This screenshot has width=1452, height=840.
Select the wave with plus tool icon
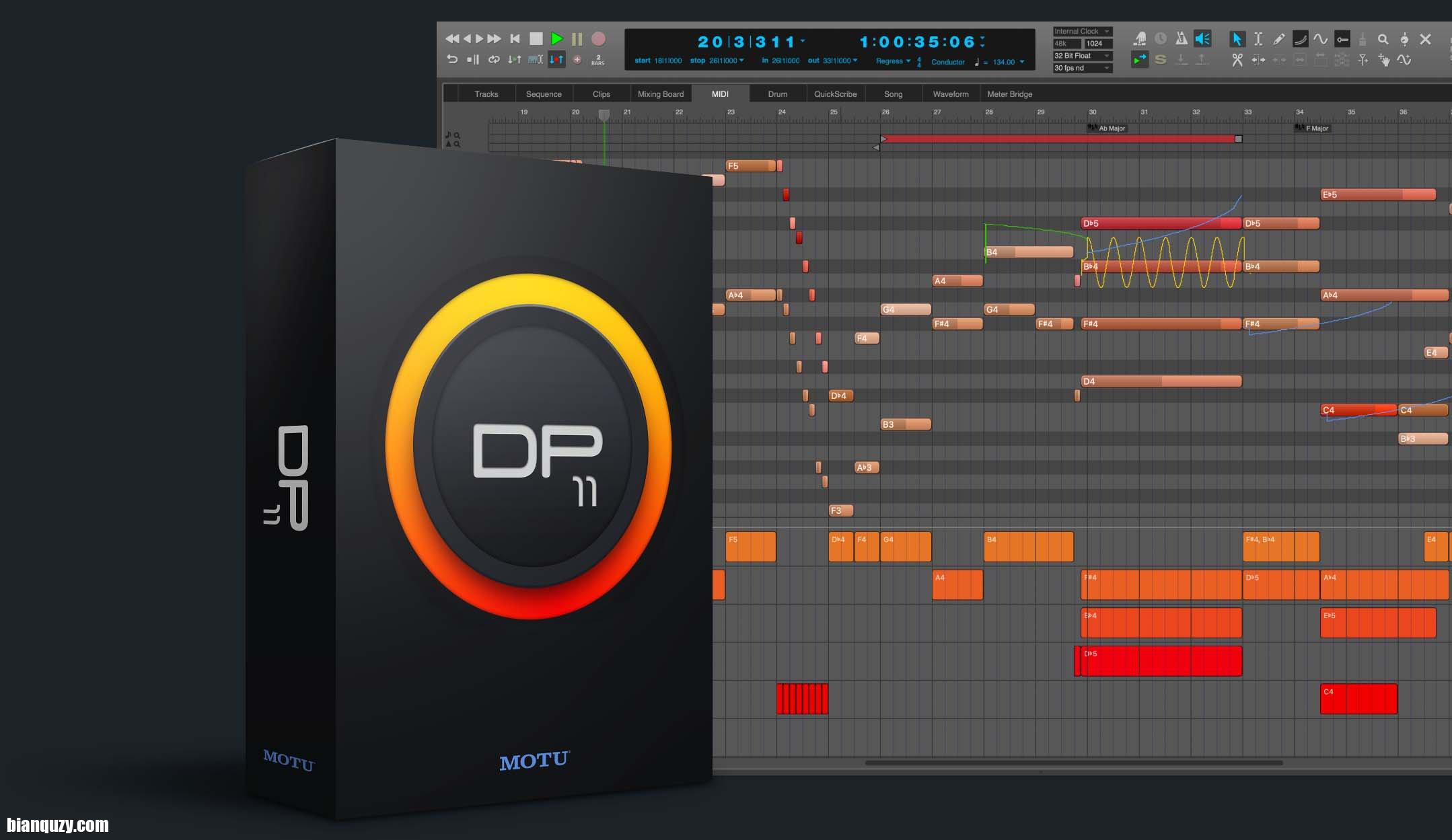click(x=1404, y=60)
